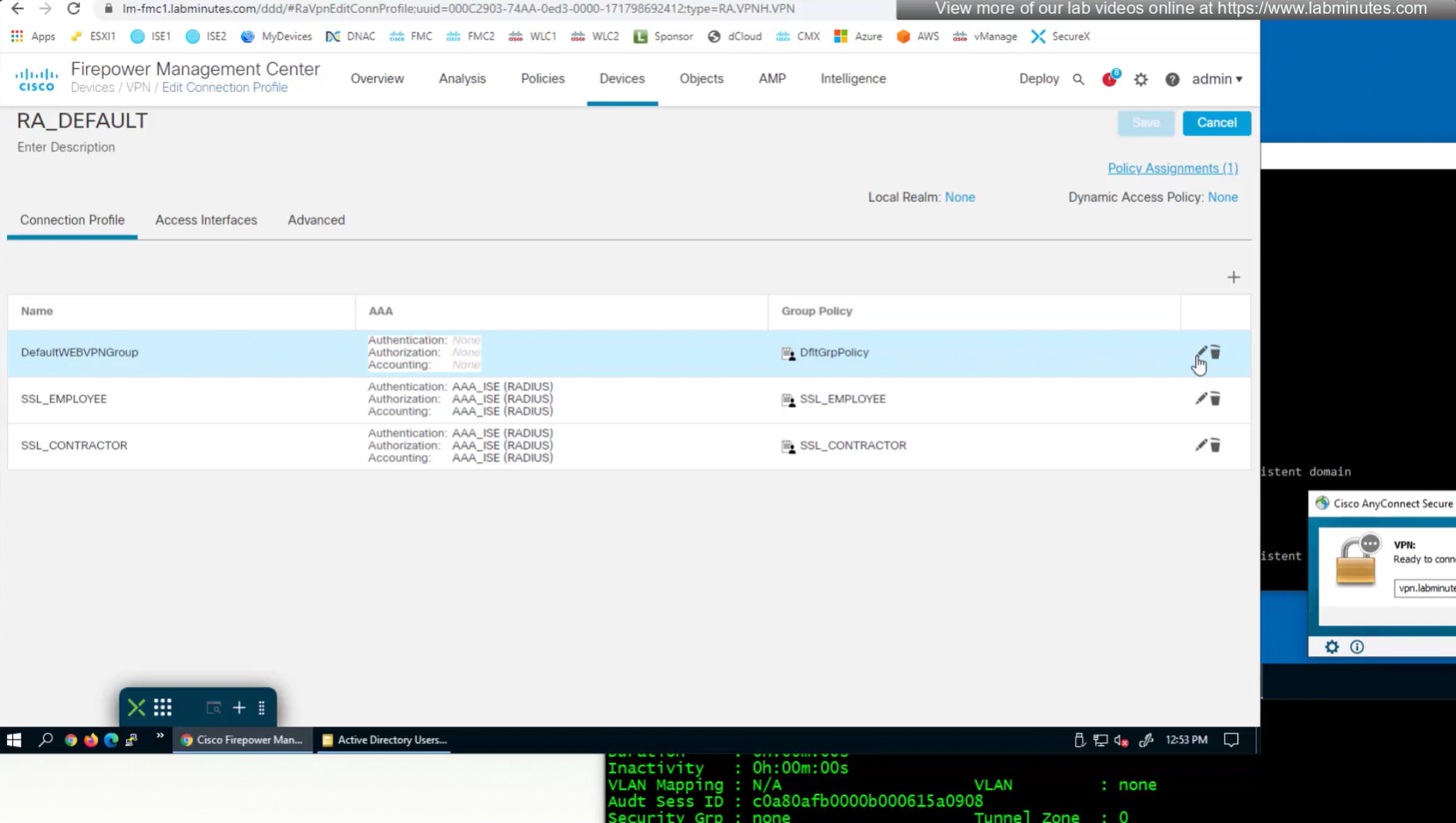Open the Local Realm None selector

click(959, 197)
